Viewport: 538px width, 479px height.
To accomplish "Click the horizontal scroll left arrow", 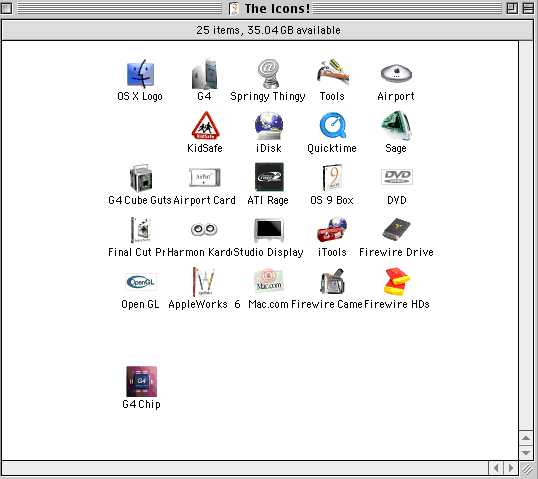I will point(496,468).
